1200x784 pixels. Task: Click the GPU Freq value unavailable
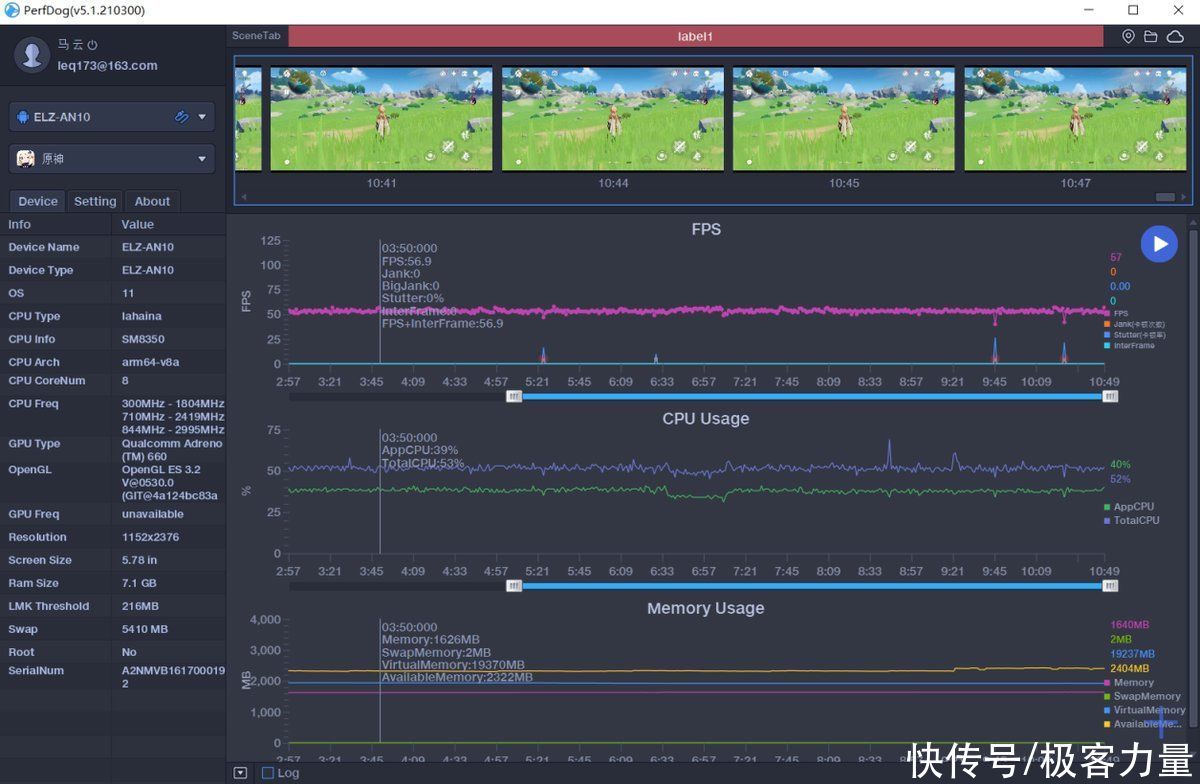pos(153,514)
